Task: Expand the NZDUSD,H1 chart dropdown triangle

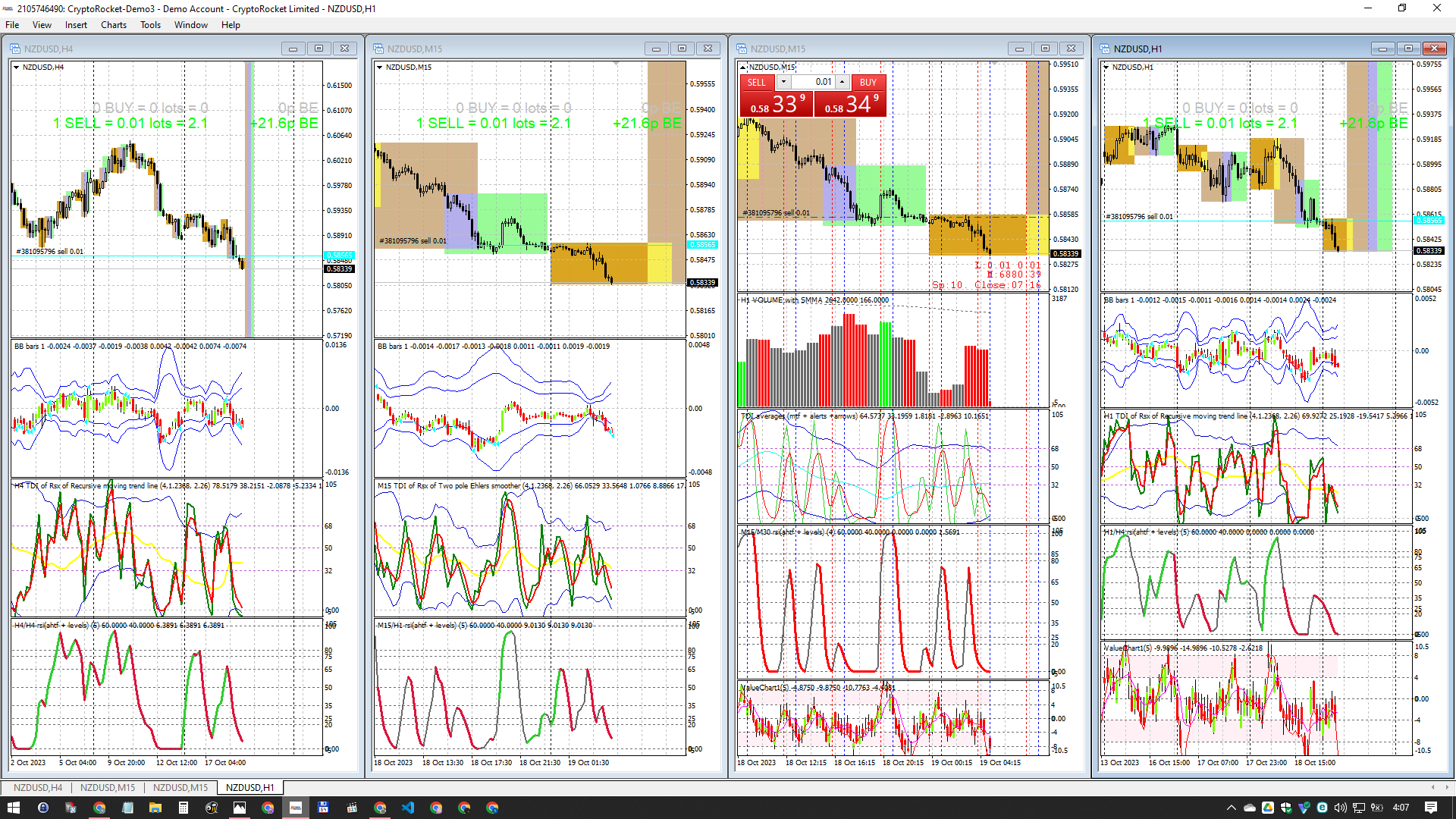Action: click(x=1106, y=67)
